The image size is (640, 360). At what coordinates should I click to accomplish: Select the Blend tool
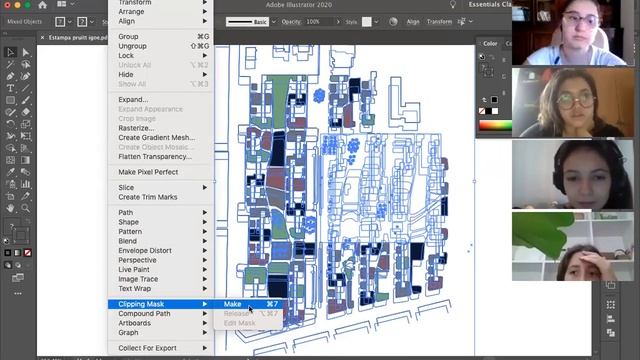point(25,172)
